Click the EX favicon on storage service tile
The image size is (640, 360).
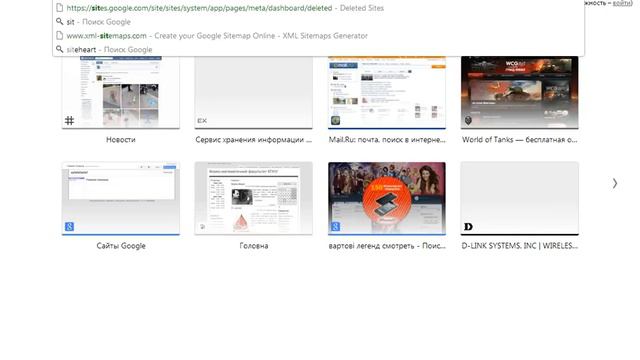point(202,121)
